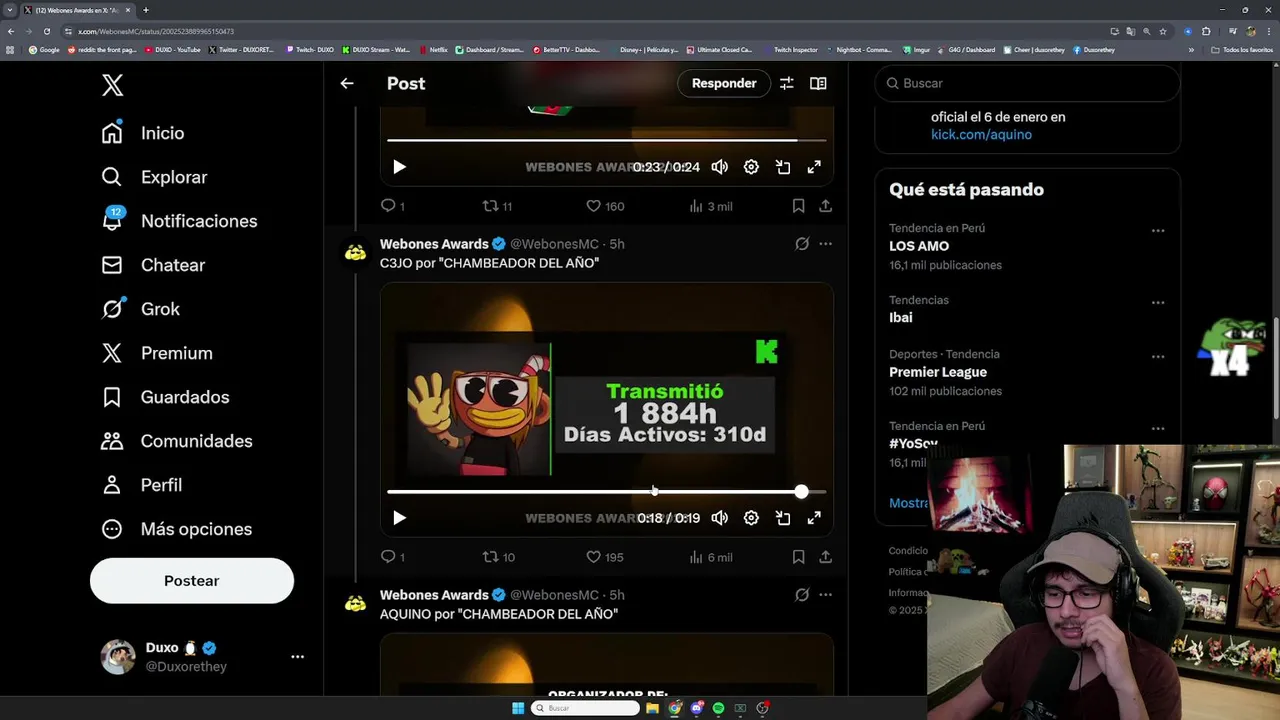Open Webones Awards profile on C3JO post
The image size is (1280, 720).
click(434, 244)
